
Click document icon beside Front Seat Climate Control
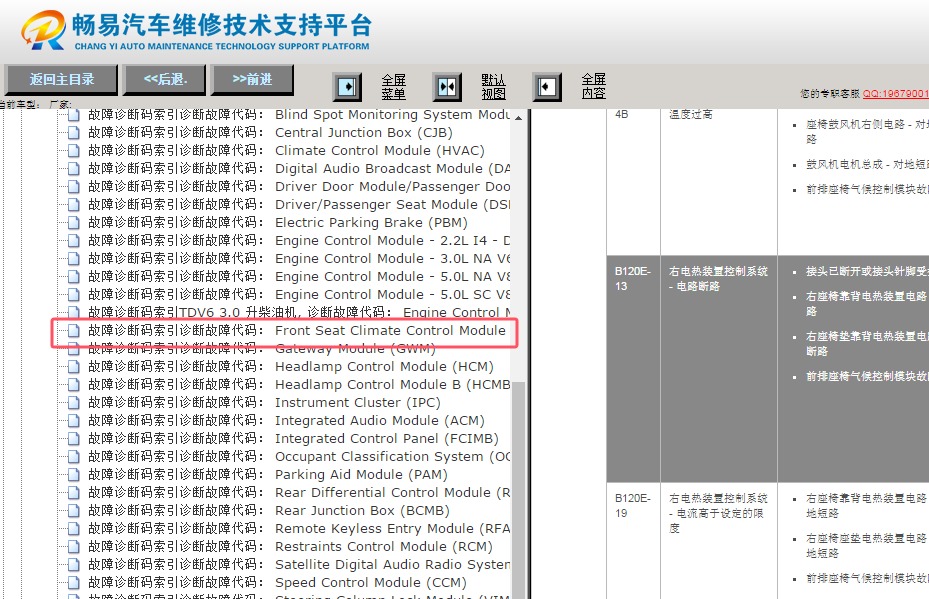click(73, 331)
